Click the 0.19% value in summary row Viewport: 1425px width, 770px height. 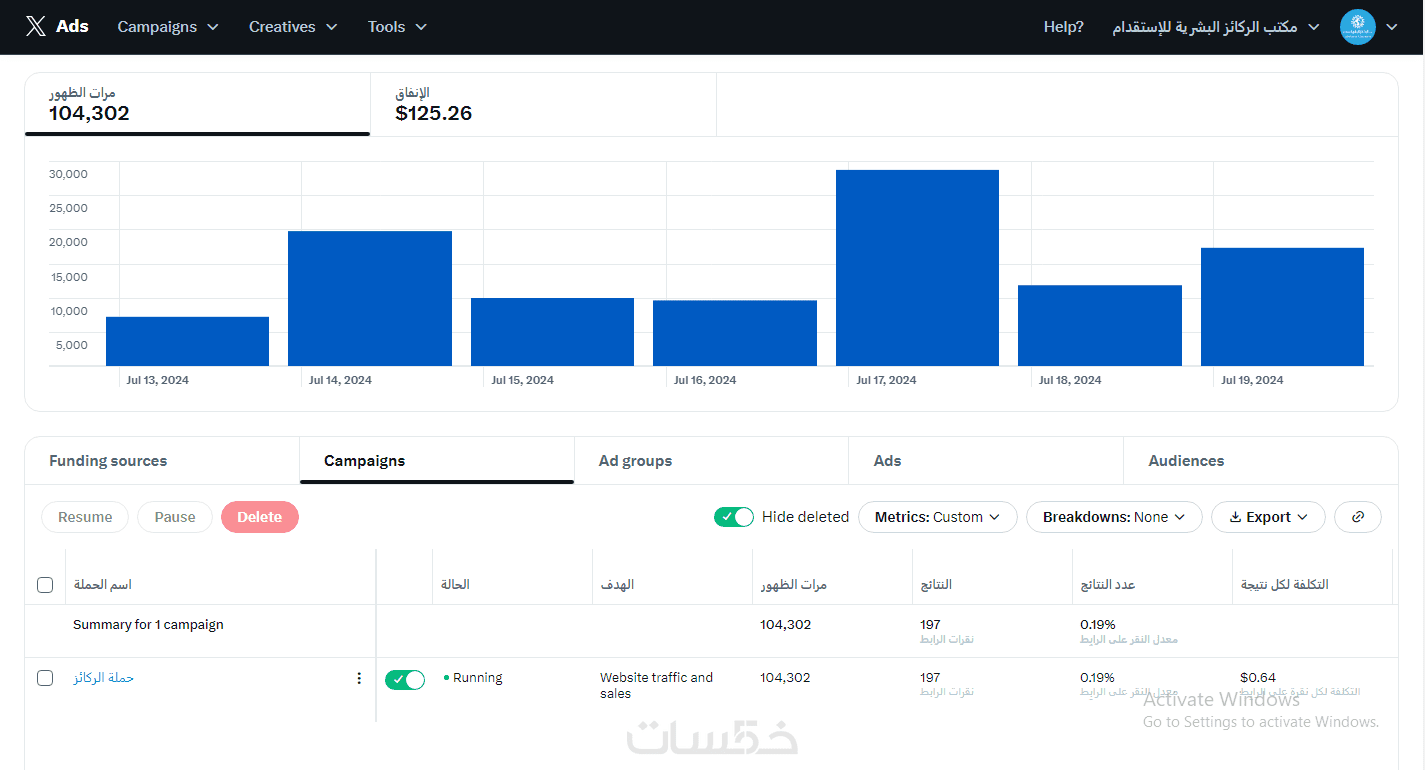point(1097,625)
